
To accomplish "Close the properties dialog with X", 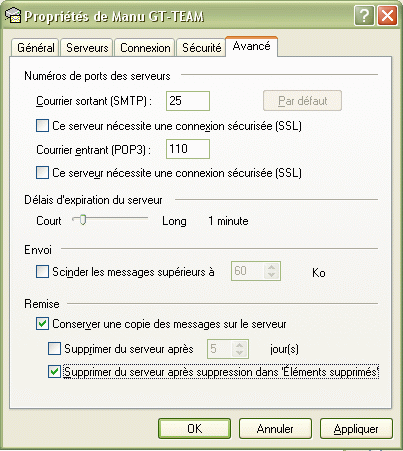I will pos(387,16).
